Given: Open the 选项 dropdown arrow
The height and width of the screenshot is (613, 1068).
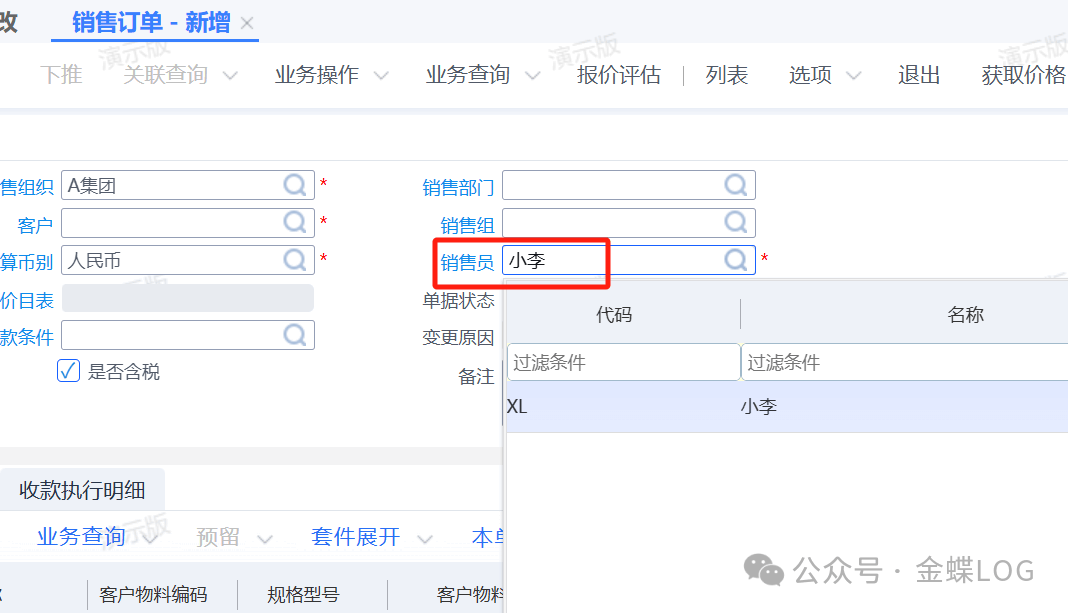Looking at the screenshot, I should [854, 75].
